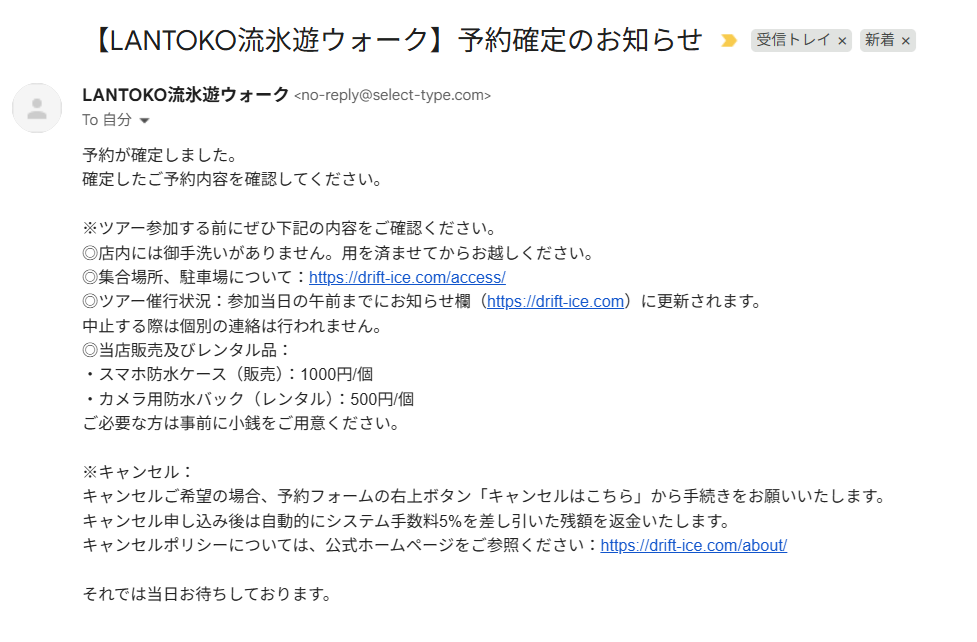Open the 新着 label chip
Viewport: 977px width, 642px height.
881,41
